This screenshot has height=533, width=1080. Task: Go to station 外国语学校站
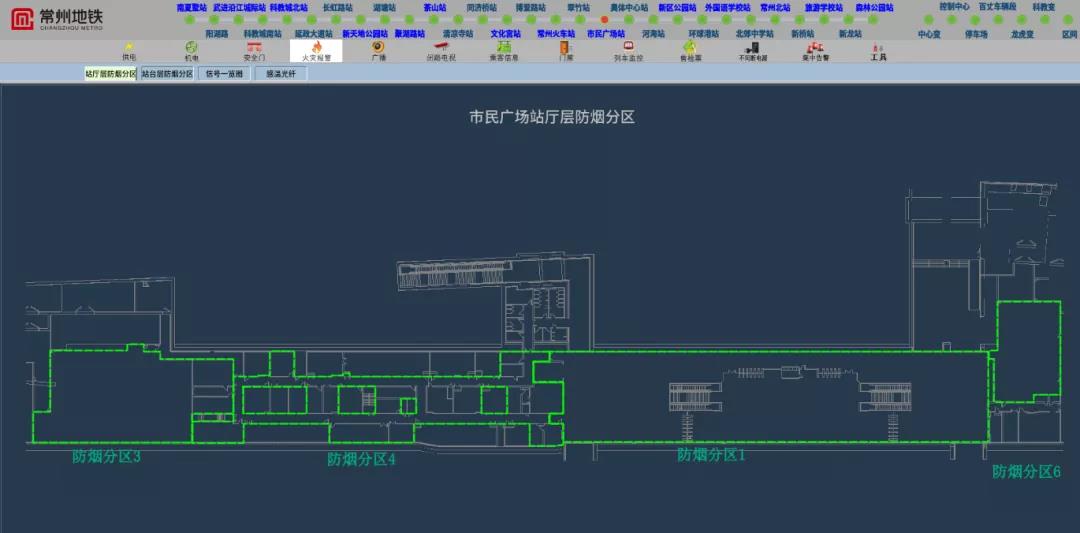point(727,8)
